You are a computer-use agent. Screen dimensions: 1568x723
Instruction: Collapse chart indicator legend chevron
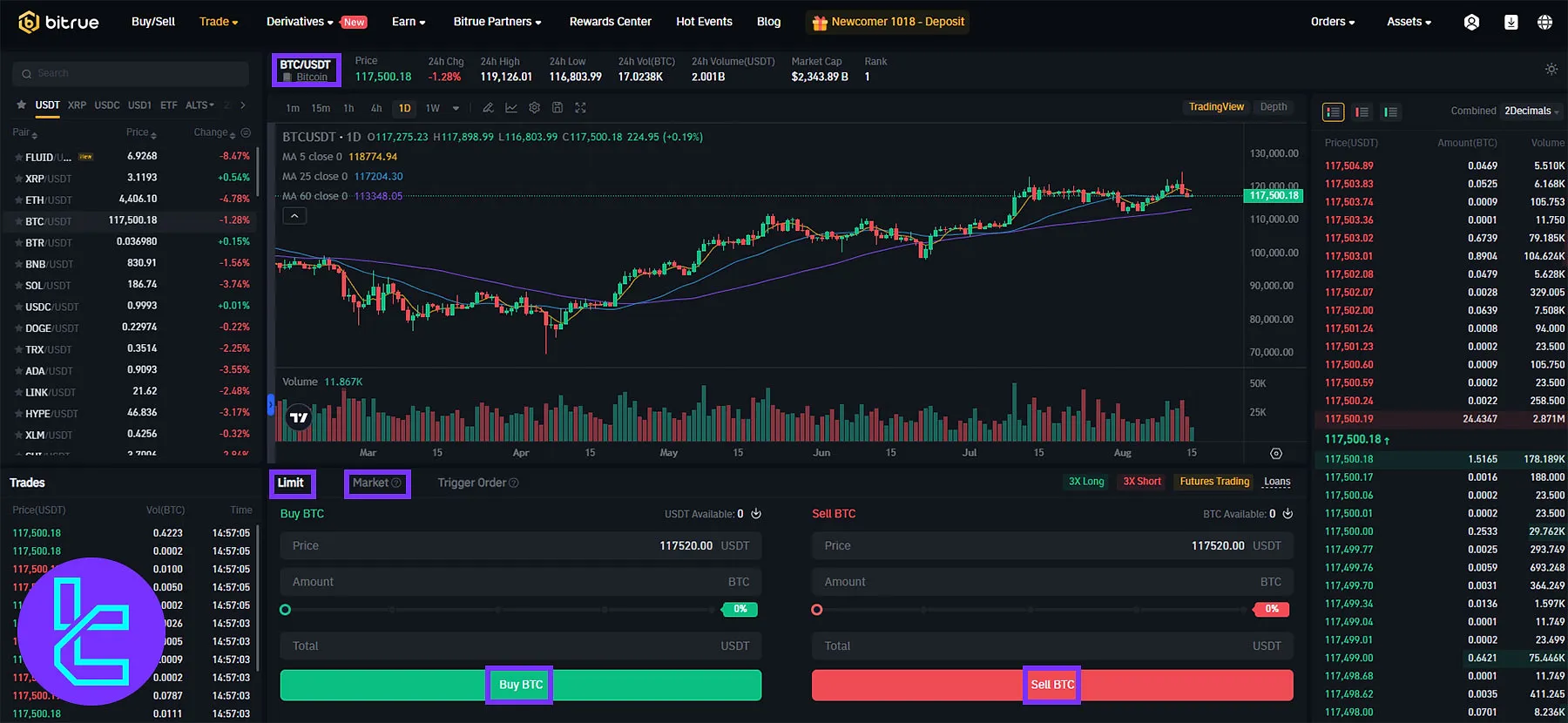(294, 216)
